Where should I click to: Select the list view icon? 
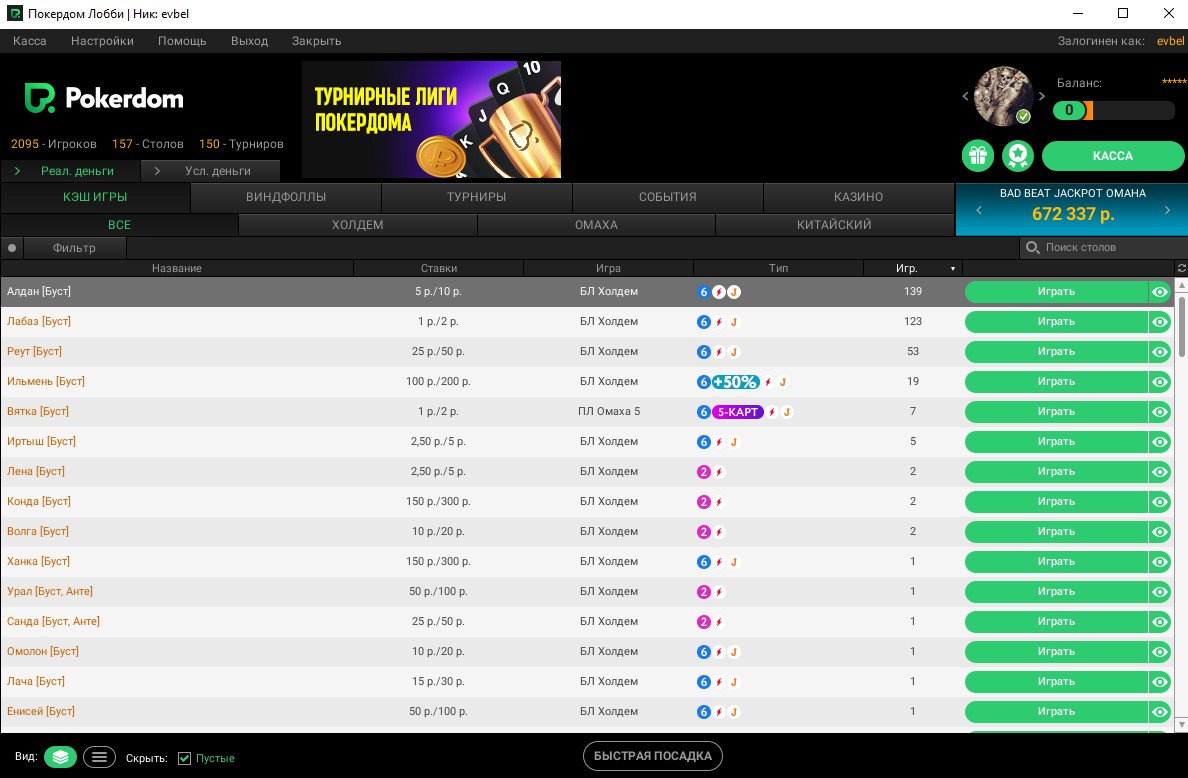click(x=99, y=757)
